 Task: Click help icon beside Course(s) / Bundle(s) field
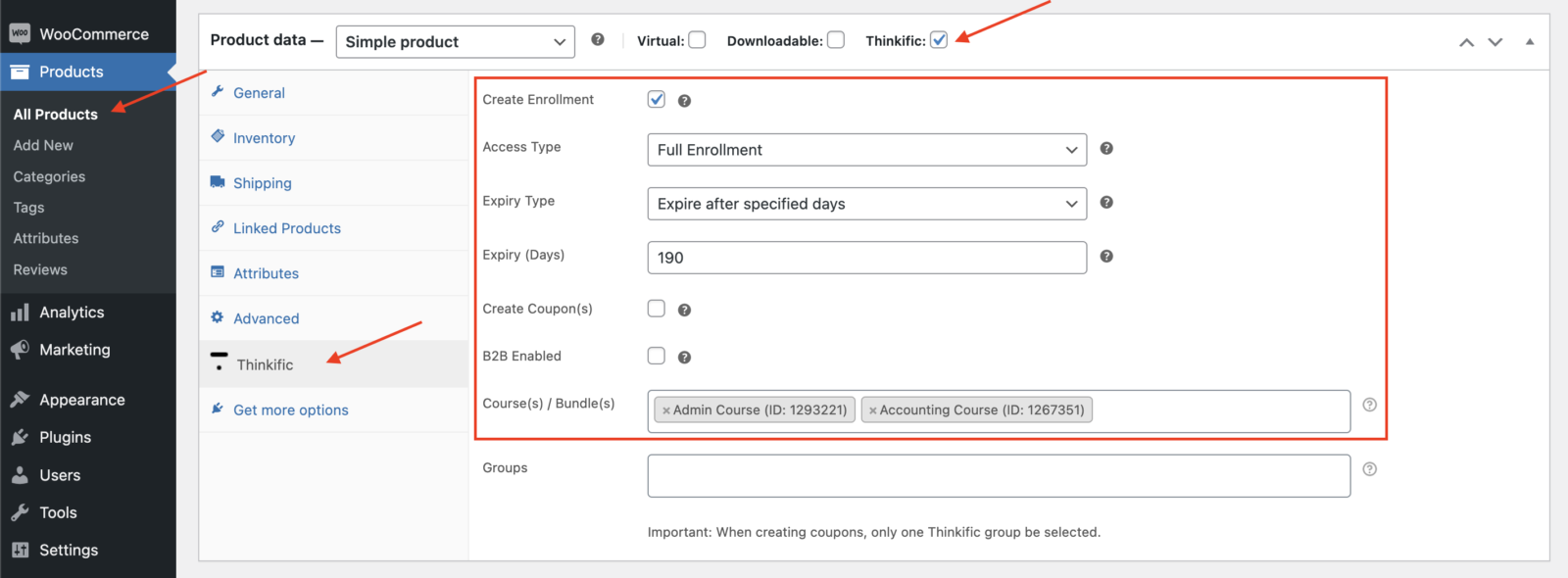click(1369, 405)
